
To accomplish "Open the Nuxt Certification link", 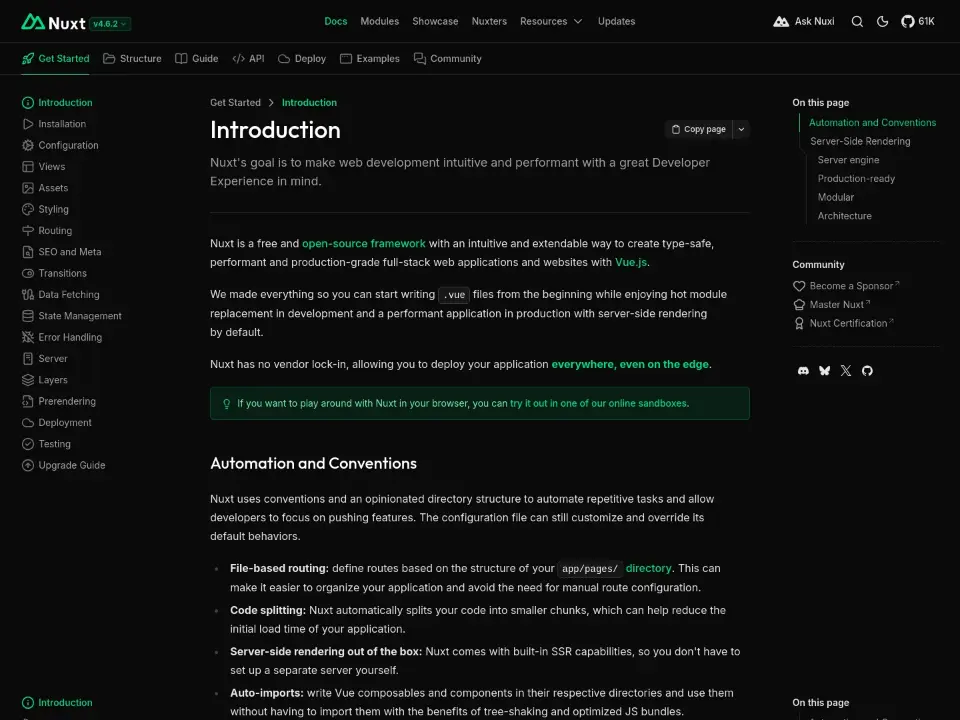I will (843, 323).
